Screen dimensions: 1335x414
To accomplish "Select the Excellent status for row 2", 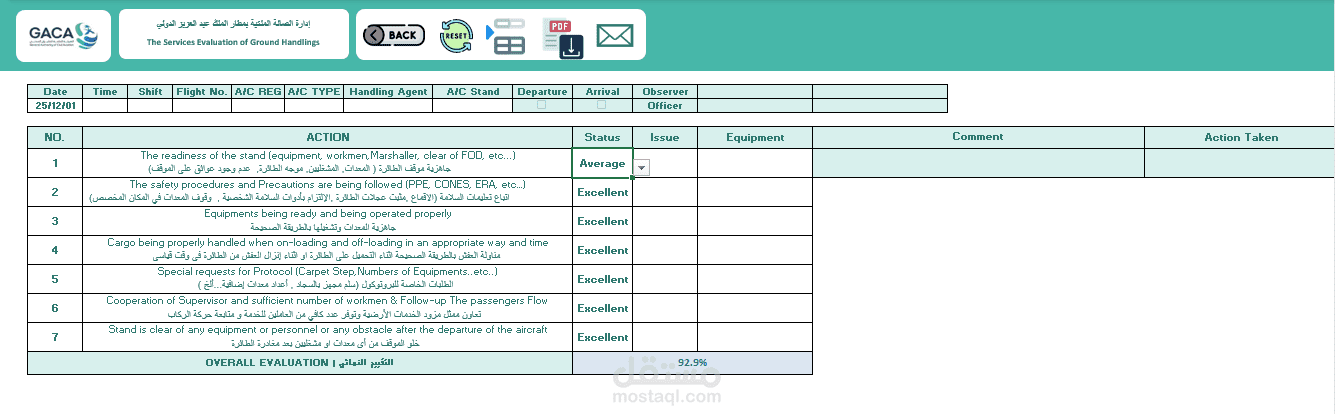I will (x=602, y=192).
